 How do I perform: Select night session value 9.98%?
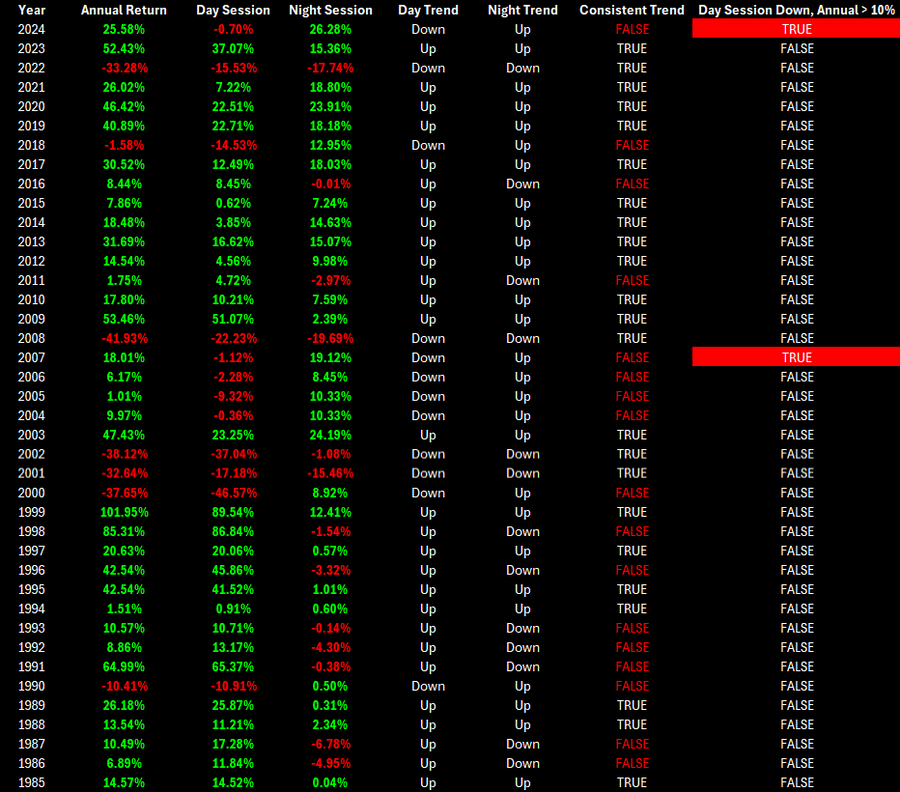coord(331,261)
